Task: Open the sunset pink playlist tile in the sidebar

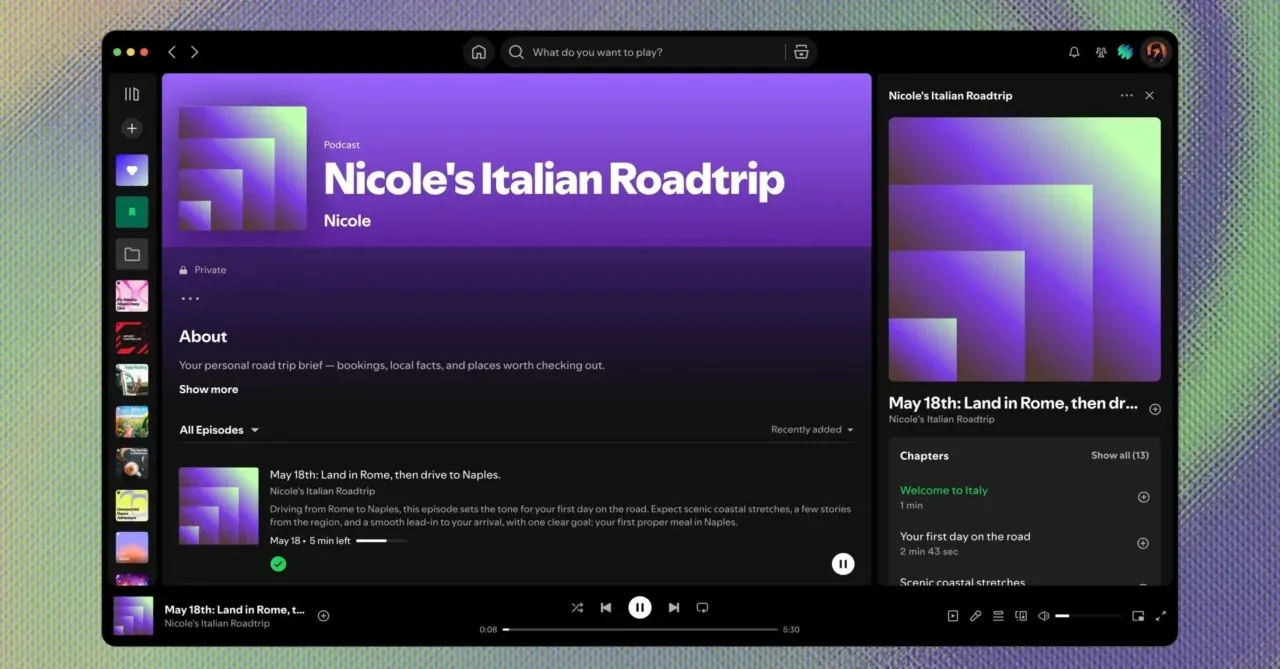Action: [x=132, y=548]
